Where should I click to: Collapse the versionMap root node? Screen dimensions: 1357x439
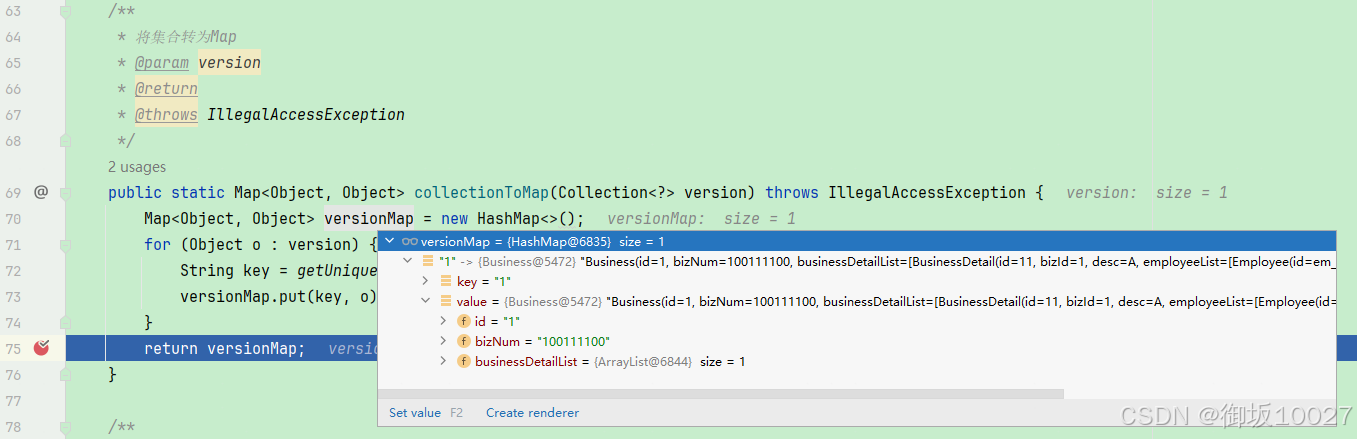389,241
